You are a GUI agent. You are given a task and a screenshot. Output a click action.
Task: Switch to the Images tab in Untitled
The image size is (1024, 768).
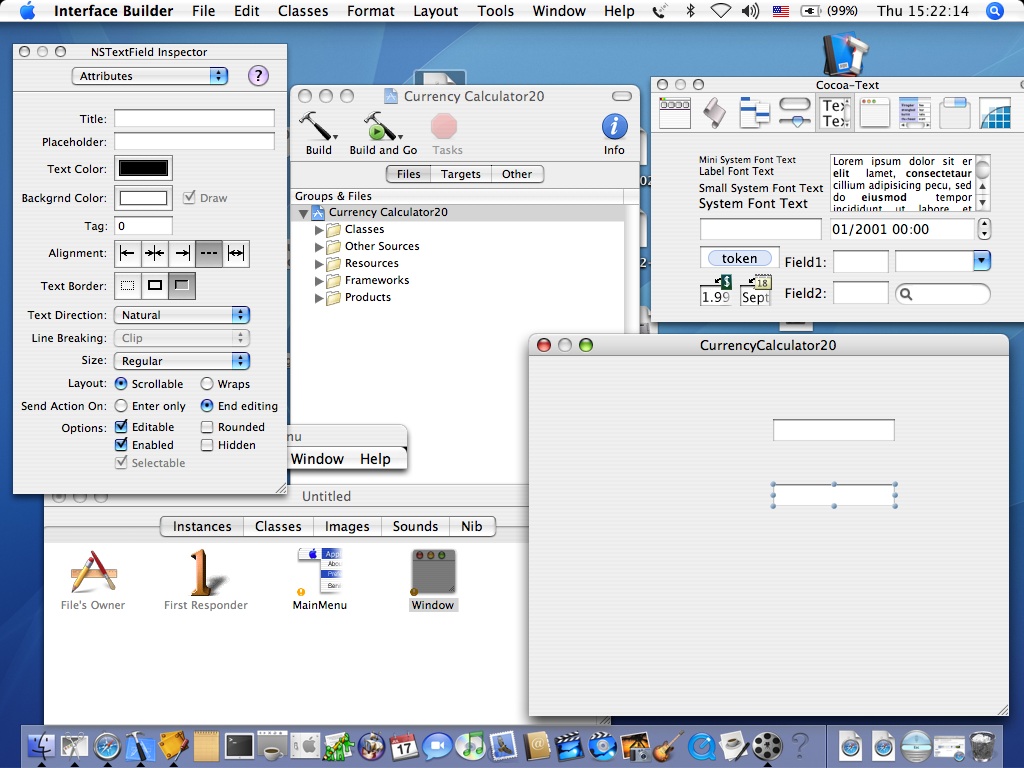(x=347, y=526)
